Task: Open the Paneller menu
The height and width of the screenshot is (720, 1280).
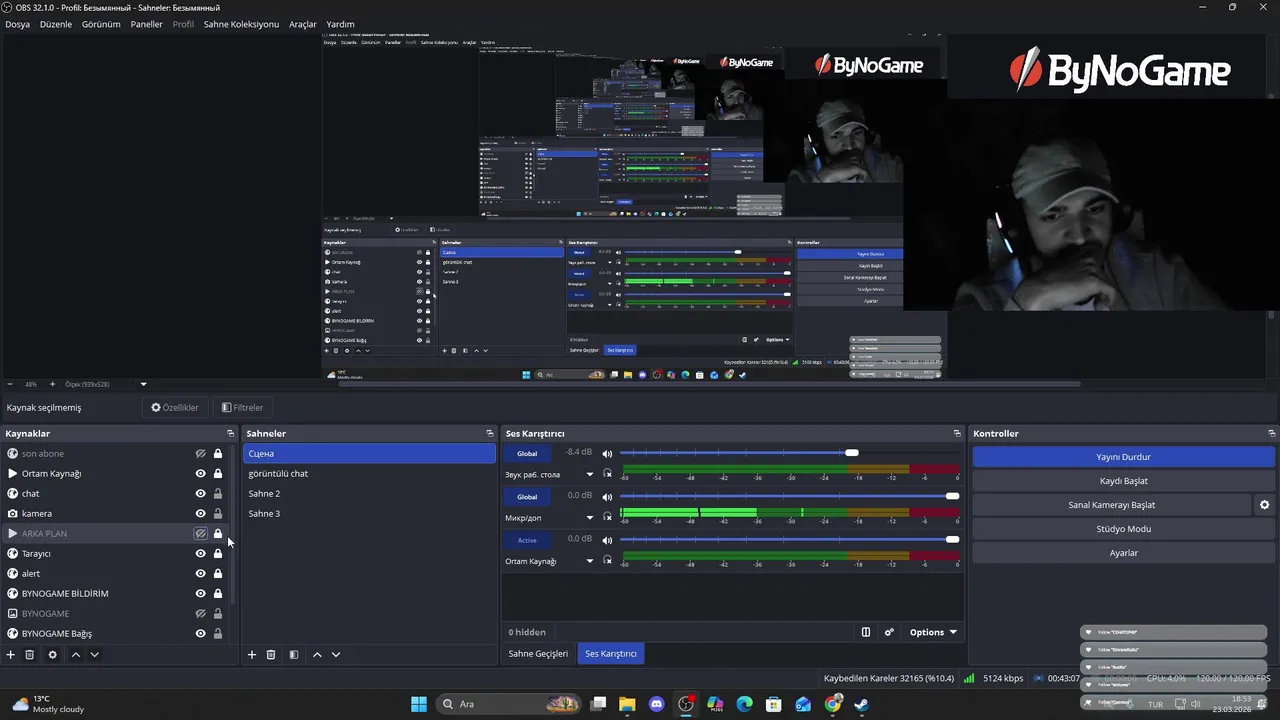Action: click(x=146, y=24)
